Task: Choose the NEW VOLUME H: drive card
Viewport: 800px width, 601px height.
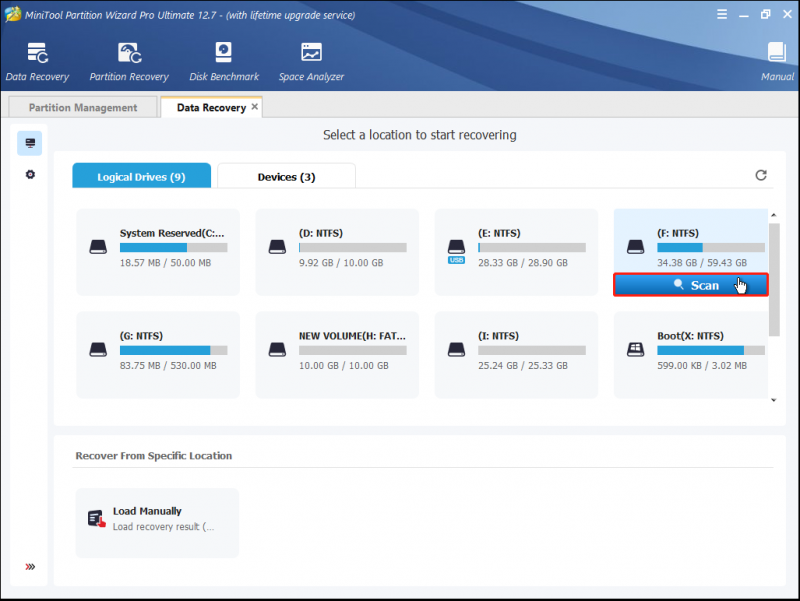Action: [x=337, y=355]
